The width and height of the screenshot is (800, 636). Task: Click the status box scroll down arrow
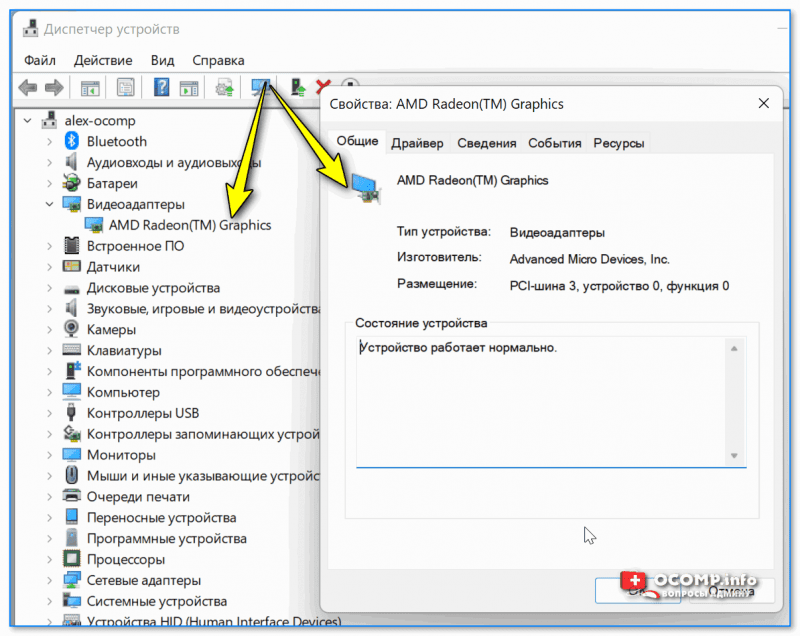734,455
